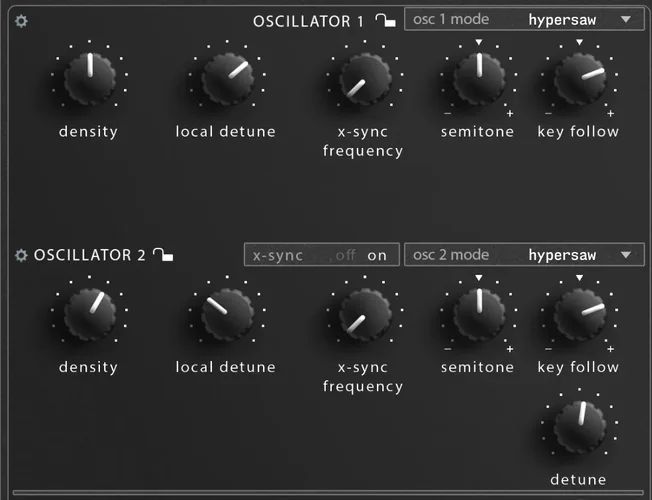
Task: Open the osc 1 mode dropdown
Action: (524, 19)
